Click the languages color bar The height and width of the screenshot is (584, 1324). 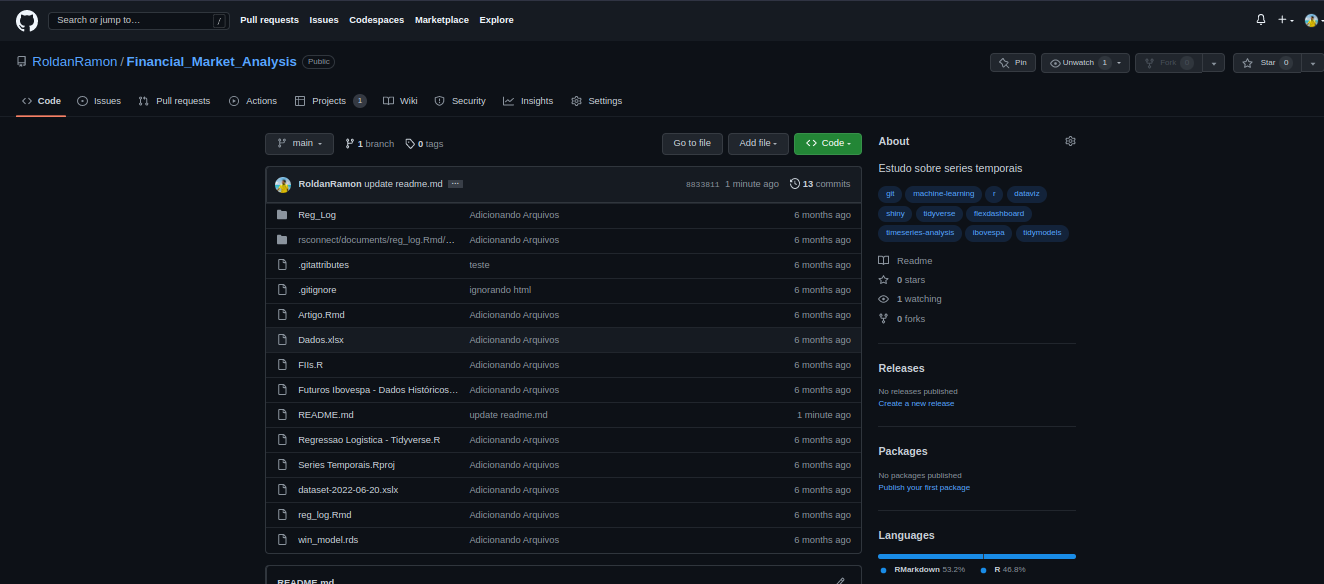(976, 556)
